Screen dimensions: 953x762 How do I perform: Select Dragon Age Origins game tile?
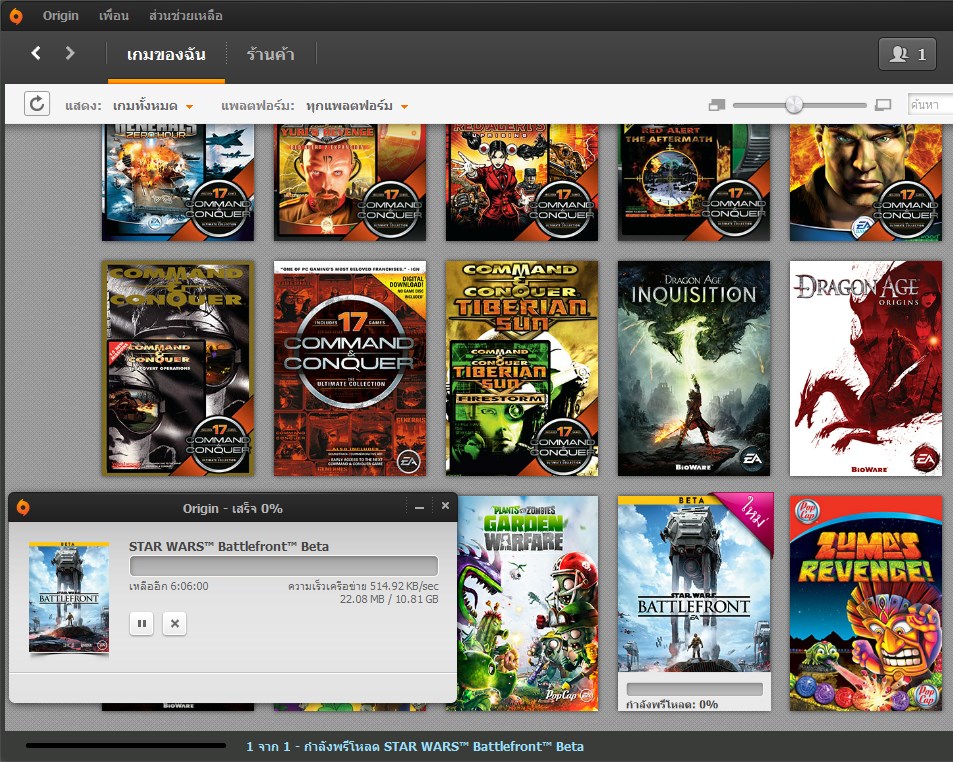coord(865,368)
